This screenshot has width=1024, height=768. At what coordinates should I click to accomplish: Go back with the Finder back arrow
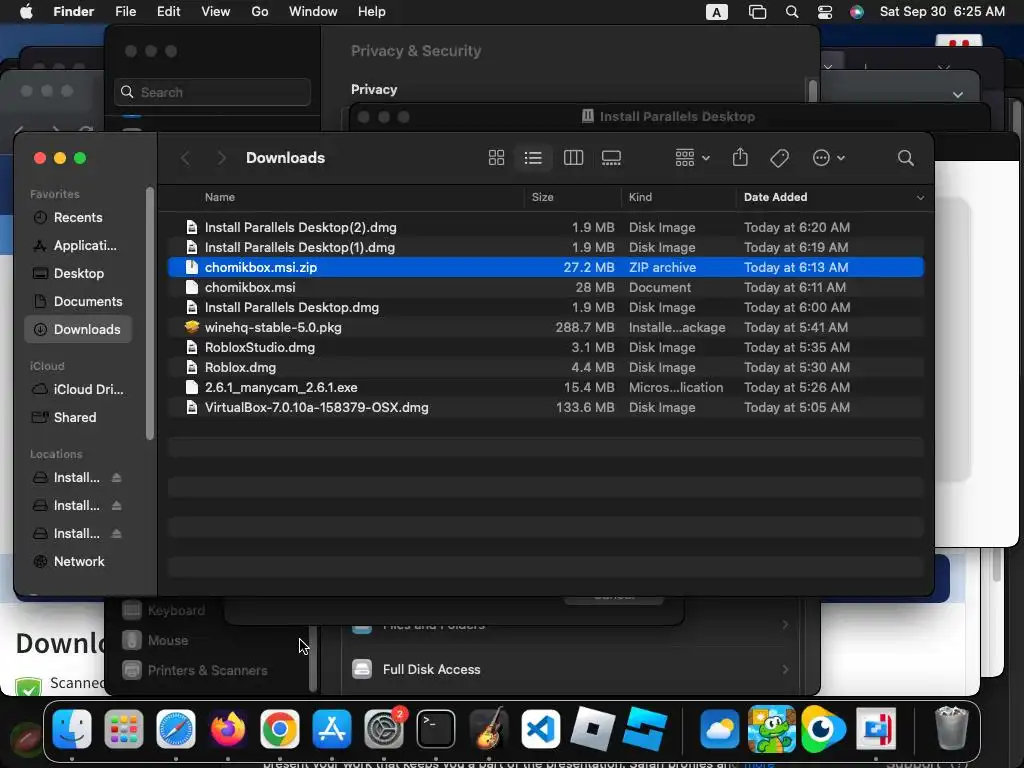186,158
